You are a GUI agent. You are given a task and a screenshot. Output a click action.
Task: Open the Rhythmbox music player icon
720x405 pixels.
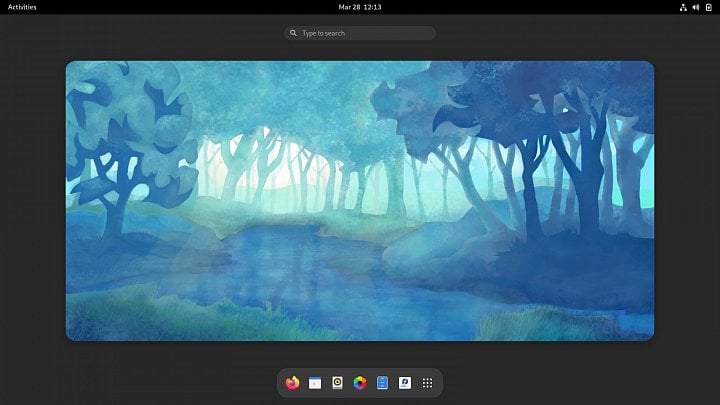pyautogui.click(x=337, y=382)
